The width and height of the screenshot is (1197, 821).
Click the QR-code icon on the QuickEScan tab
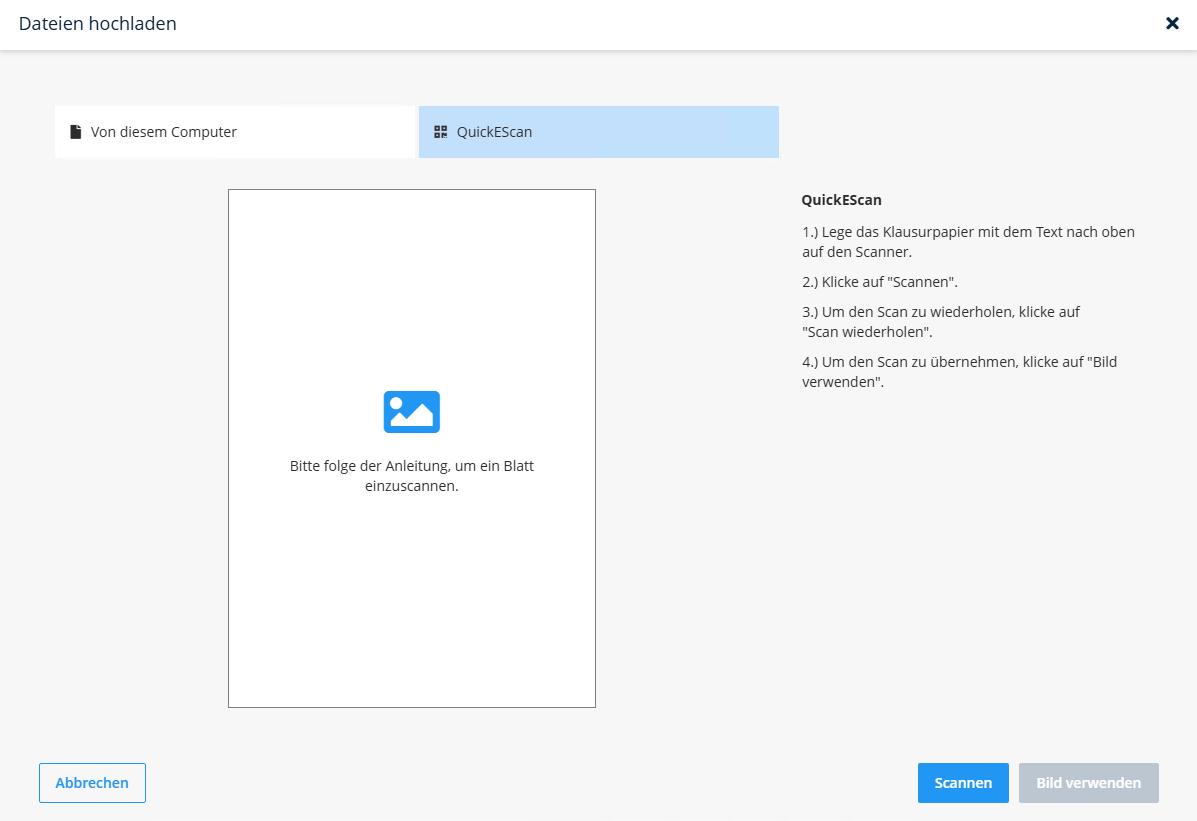[440, 131]
